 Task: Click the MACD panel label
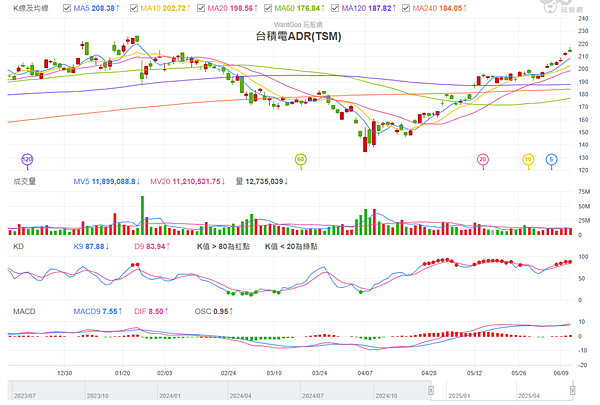pos(24,312)
